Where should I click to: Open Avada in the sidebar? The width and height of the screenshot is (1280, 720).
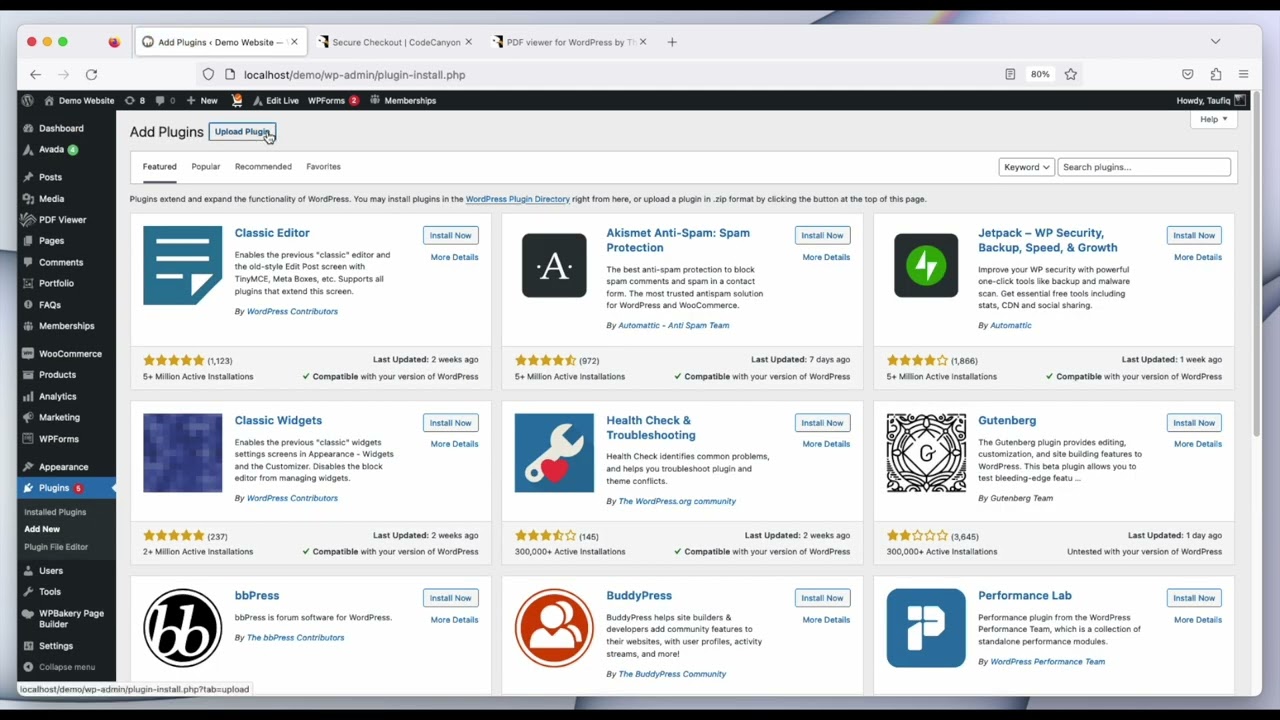click(x=51, y=149)
